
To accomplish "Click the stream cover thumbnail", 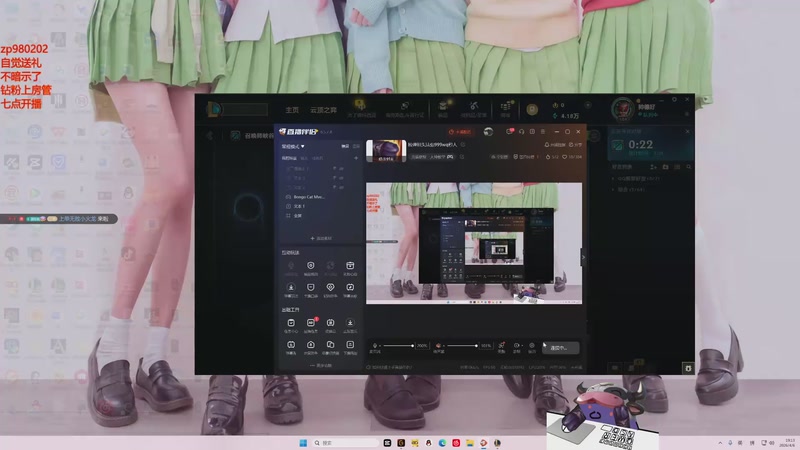I will tap(386, 151).
